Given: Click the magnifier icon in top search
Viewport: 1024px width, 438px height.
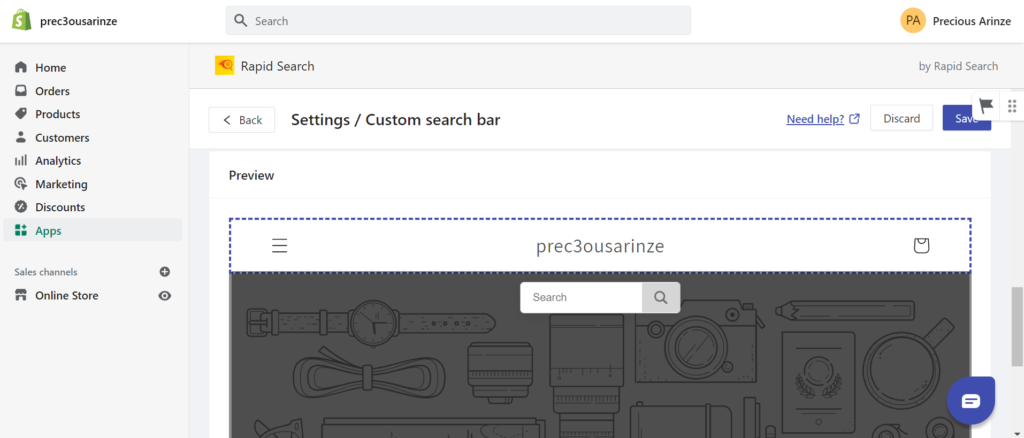Looking at the screenshot, I should pyautogui.click(x=240, y=21).
